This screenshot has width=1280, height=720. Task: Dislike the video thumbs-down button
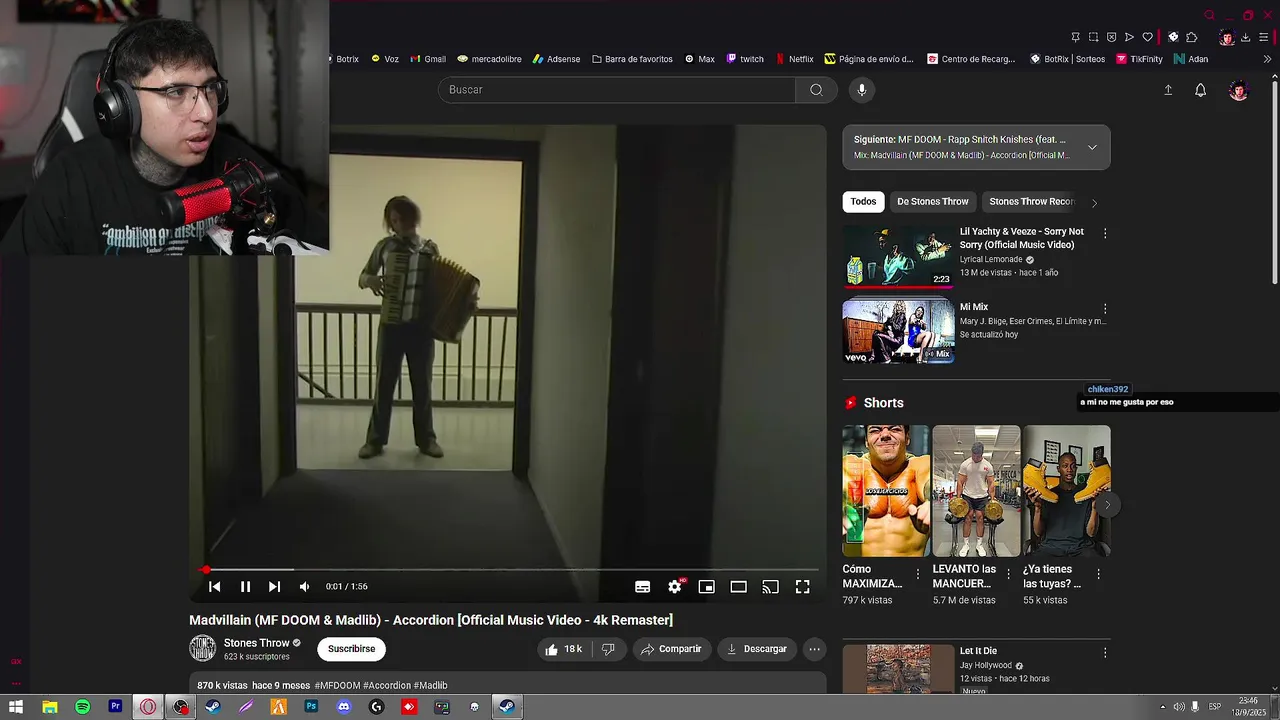click(x=608, y=649)
